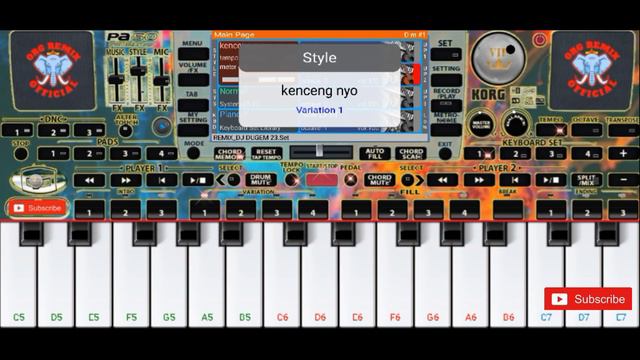Select Keyboard Set 1
The image size is (640, 360).
pos(479,154)
